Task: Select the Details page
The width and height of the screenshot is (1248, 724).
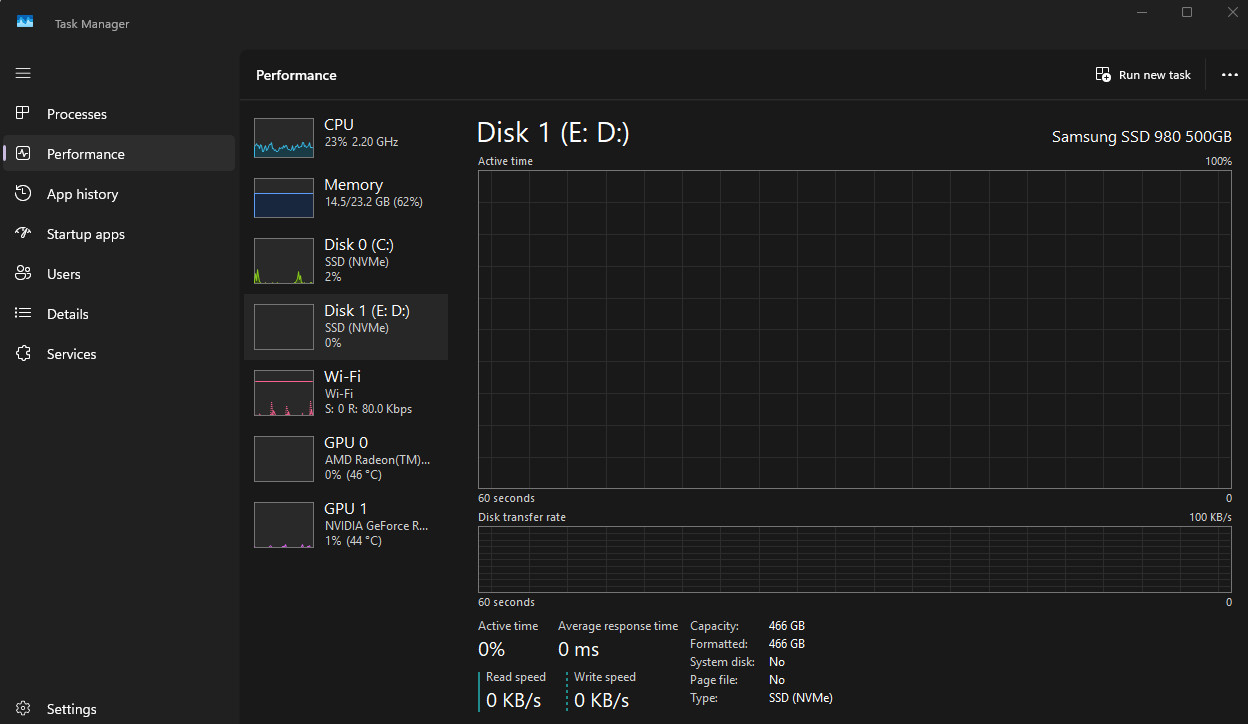Action: coord(119,314)
